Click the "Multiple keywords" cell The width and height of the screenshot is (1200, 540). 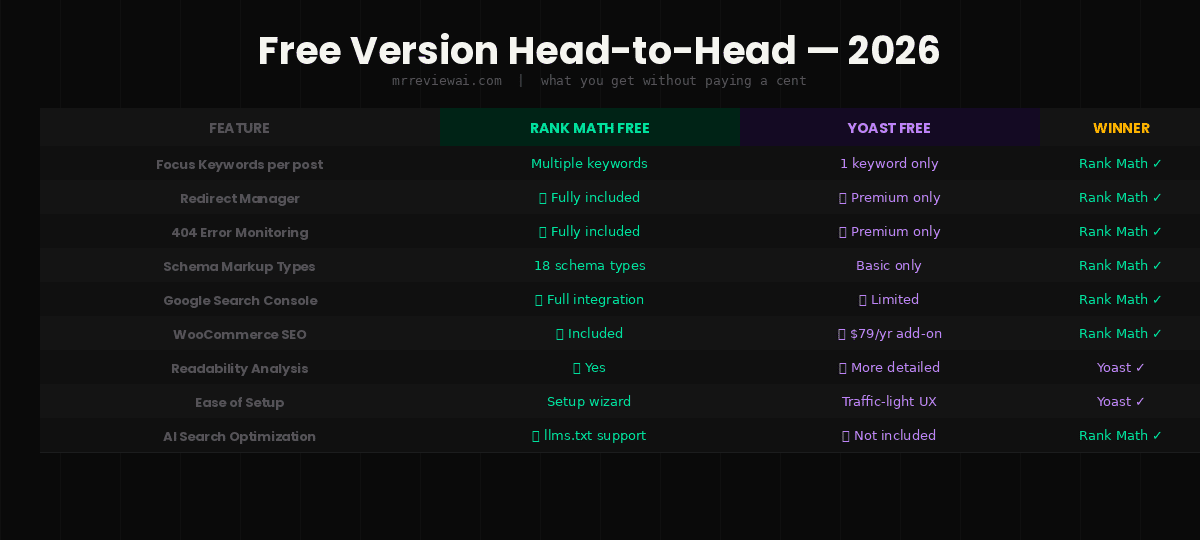[x=589, y=163]
